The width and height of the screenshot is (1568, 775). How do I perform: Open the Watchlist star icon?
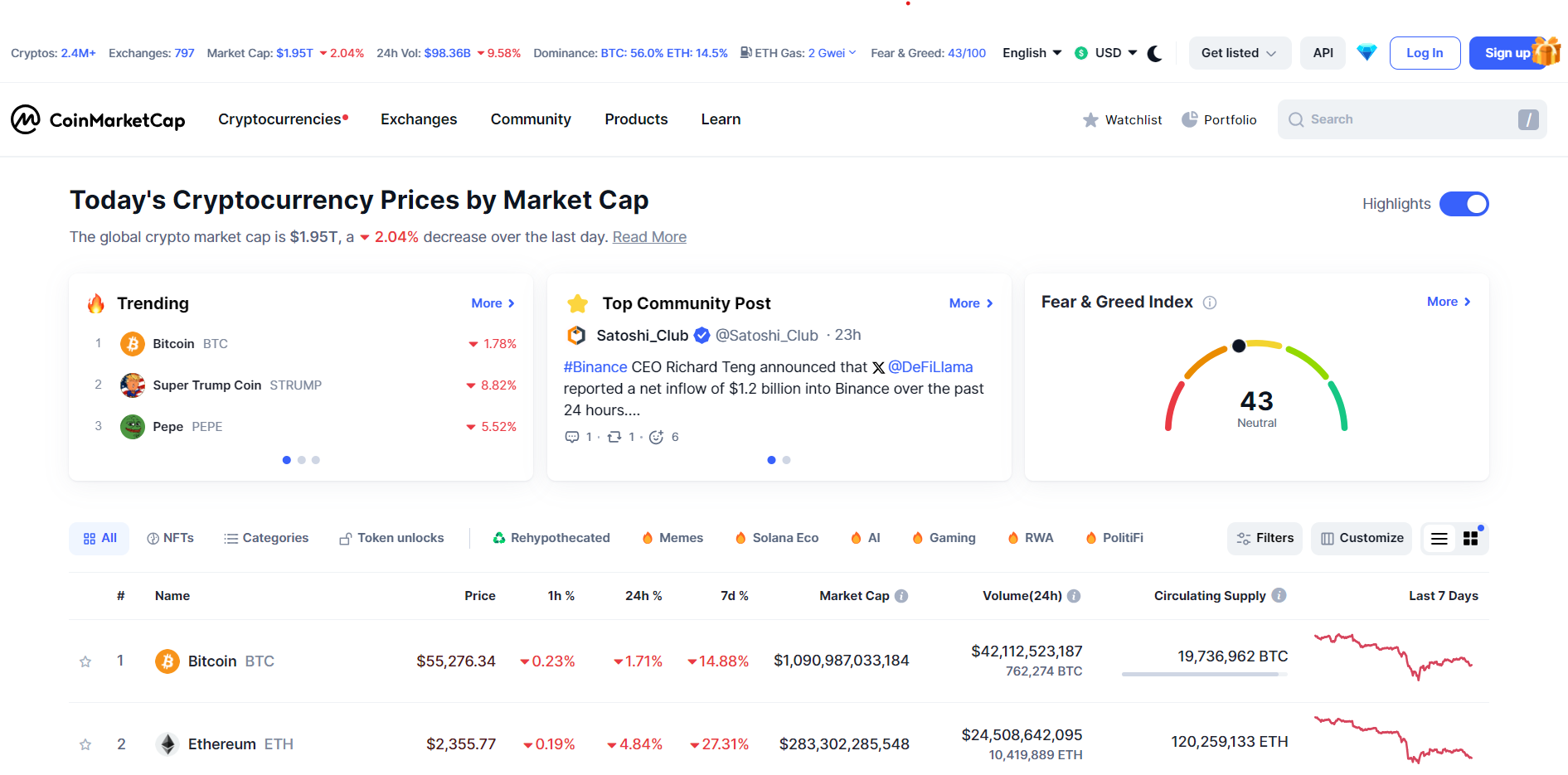1090,120
